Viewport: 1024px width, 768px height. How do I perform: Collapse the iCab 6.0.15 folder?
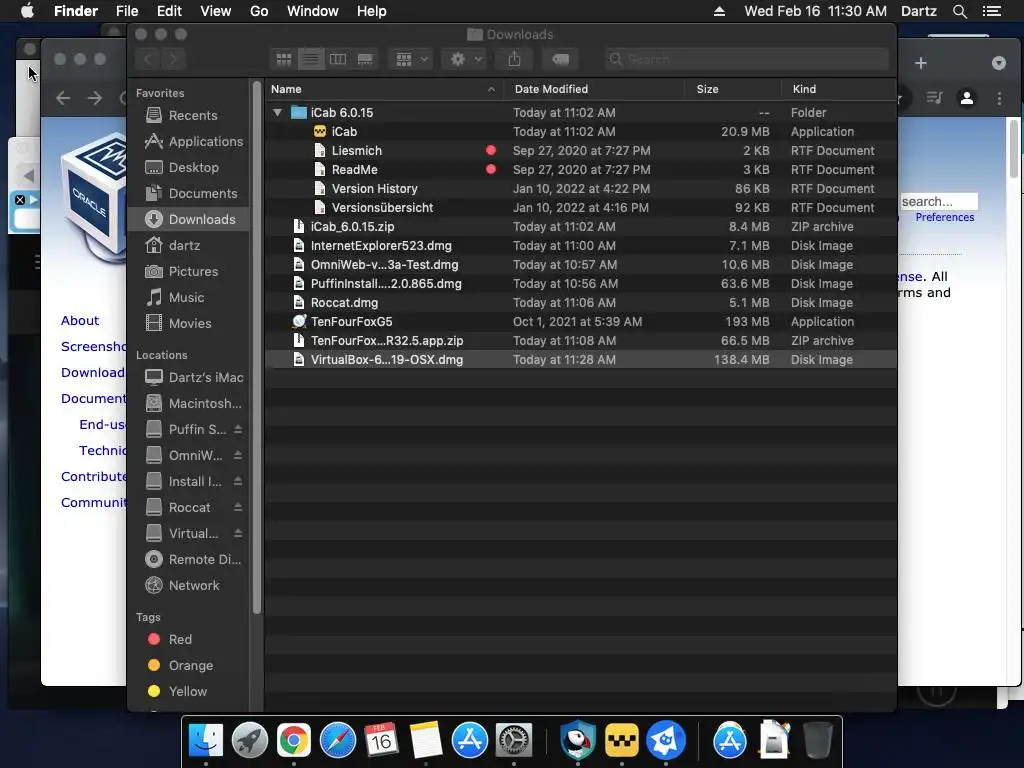pyautogui.click(x=278, y=112)
